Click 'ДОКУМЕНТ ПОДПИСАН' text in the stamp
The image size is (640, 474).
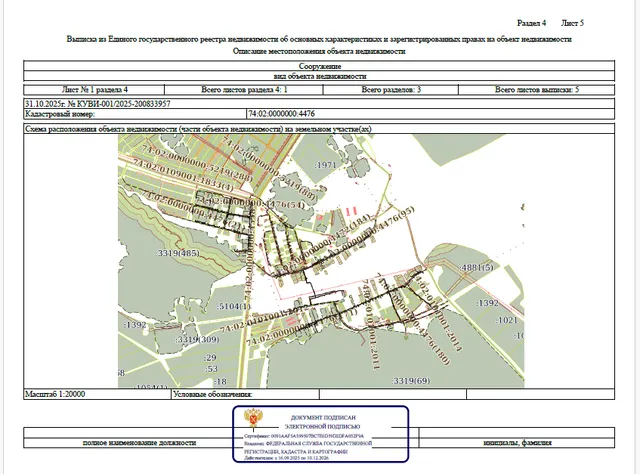click(x=323, y=418)
